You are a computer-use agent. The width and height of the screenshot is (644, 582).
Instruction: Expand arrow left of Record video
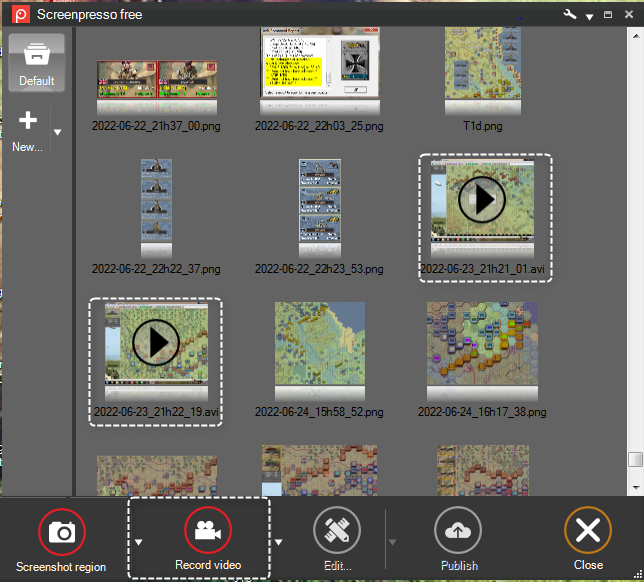[139, 542]
